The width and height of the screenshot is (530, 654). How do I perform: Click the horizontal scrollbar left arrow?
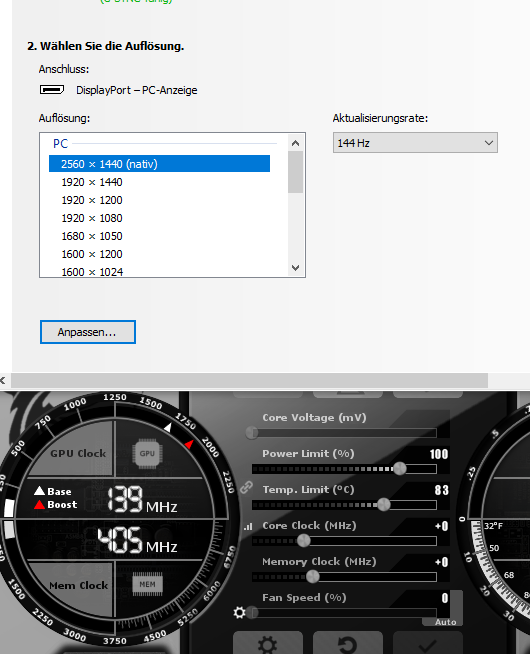coord(3,380)
